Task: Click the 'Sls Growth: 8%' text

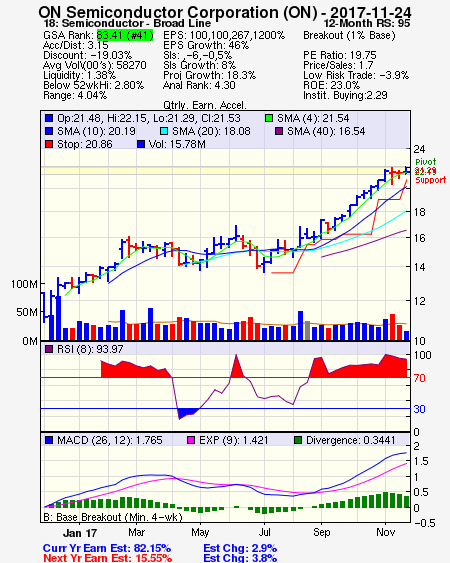Action: pyautogui.click(x=199, y=65)
